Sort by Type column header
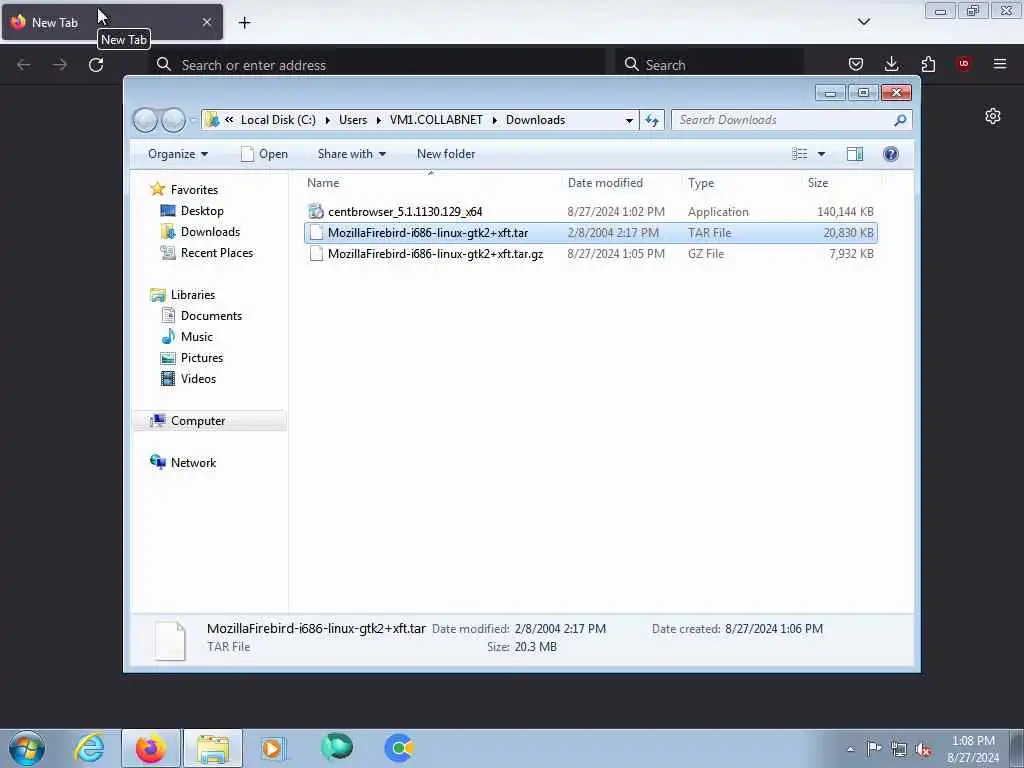The height and width of the screenshot is (768, 1024). [741, 183]
